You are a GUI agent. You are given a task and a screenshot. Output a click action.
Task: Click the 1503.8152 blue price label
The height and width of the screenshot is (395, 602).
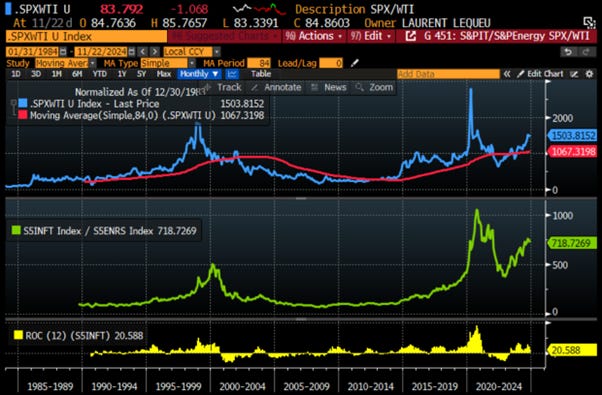pos(572,135)
